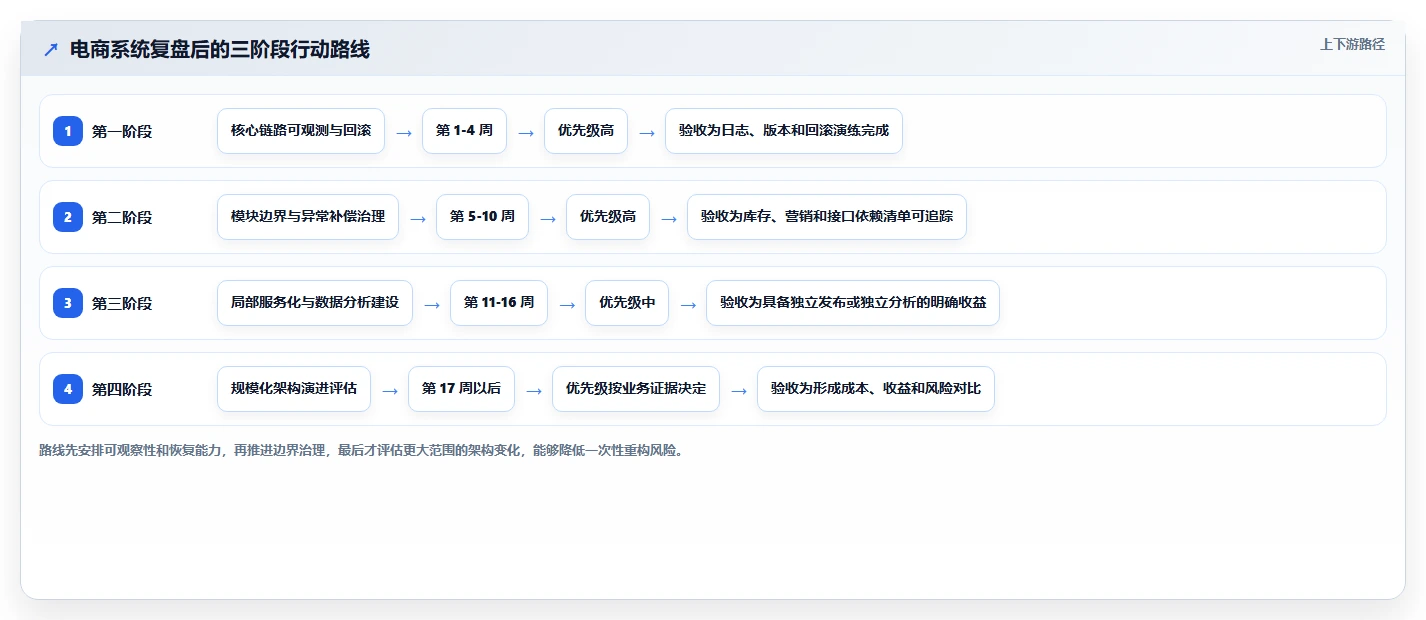
Task: Click the footnote text starting with 路线先安排可观察性
Action: (362, 451)
